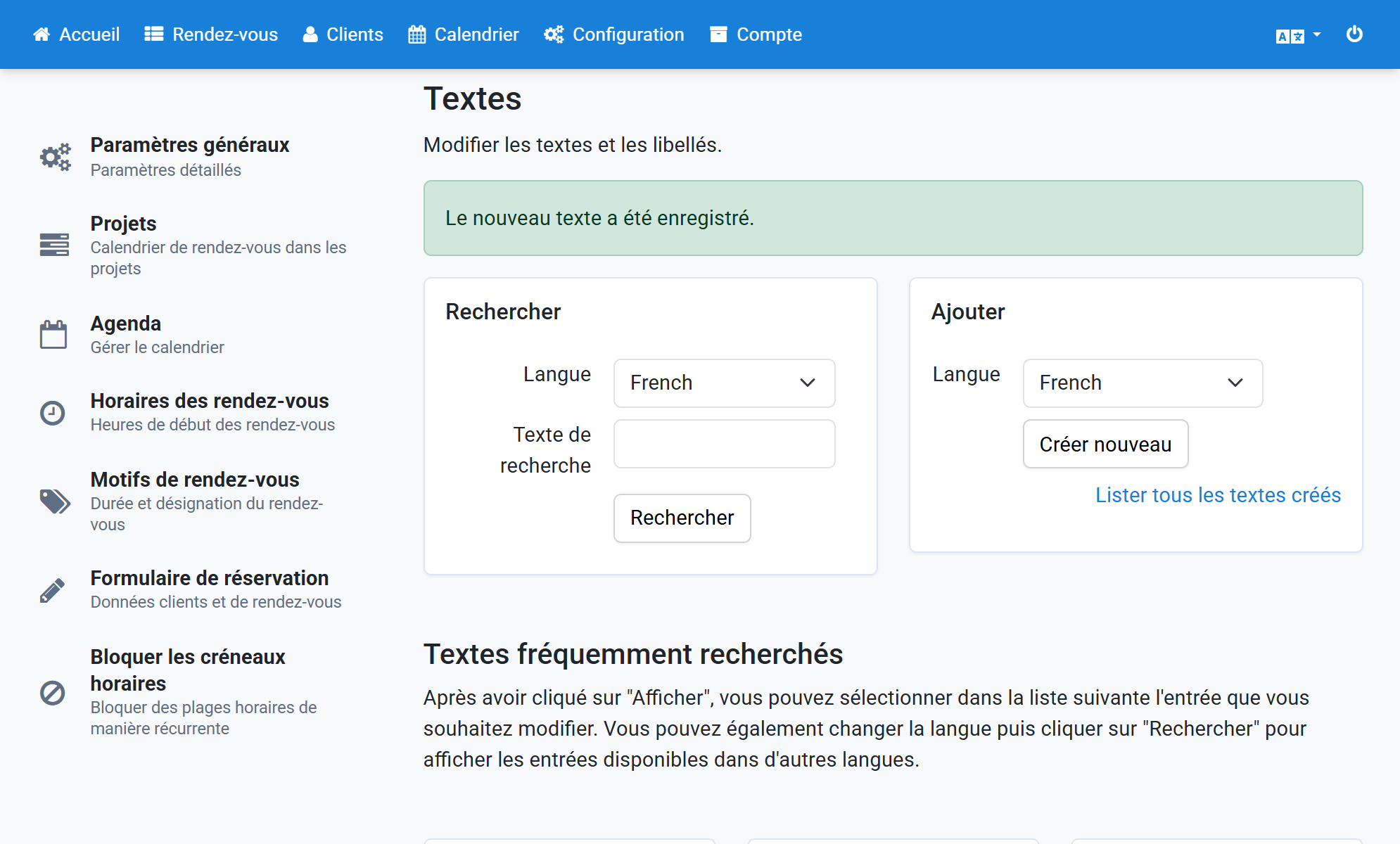The width and height of the screenshot is (1400, 844).
Task: Click the gears icon beside Configuration
Action: 554,34
